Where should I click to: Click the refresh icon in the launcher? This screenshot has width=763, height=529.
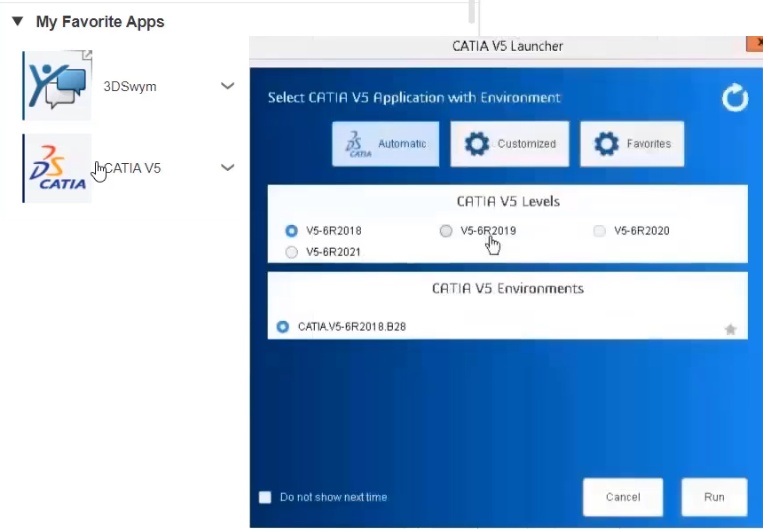click(735, 98)
